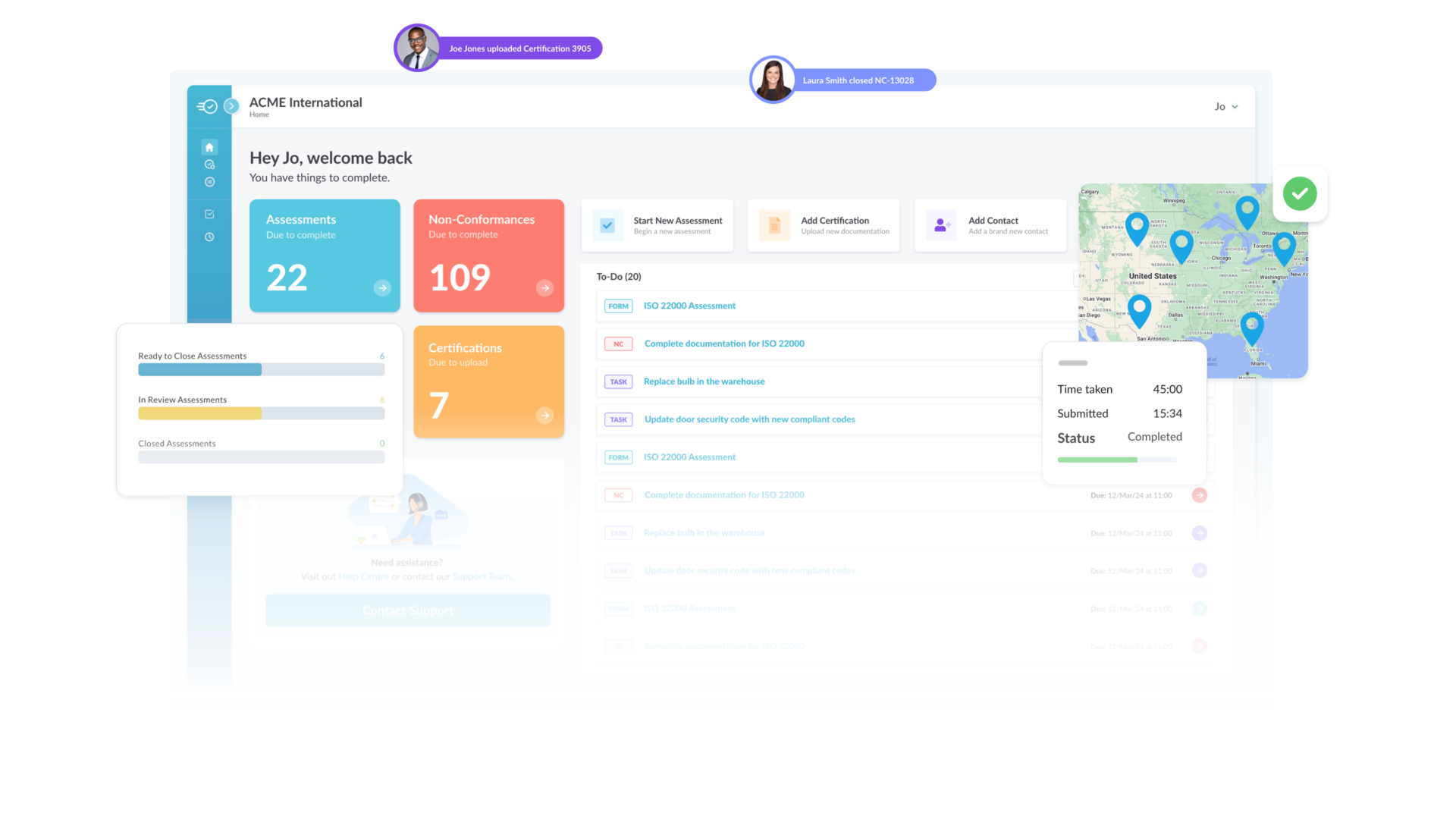Viewport: 1456px width, 819px height.
Task: Expand the Non-Conformances card via its arrow
Action: coord(544,288)
